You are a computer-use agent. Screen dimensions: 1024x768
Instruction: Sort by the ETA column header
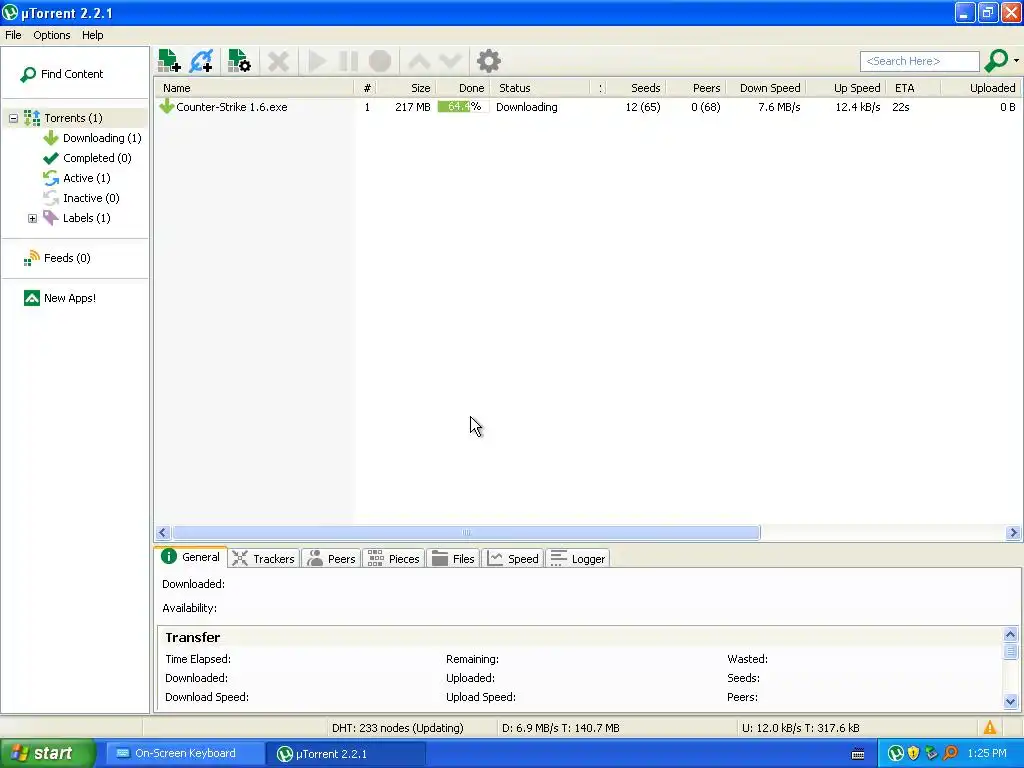pos(914,88)
